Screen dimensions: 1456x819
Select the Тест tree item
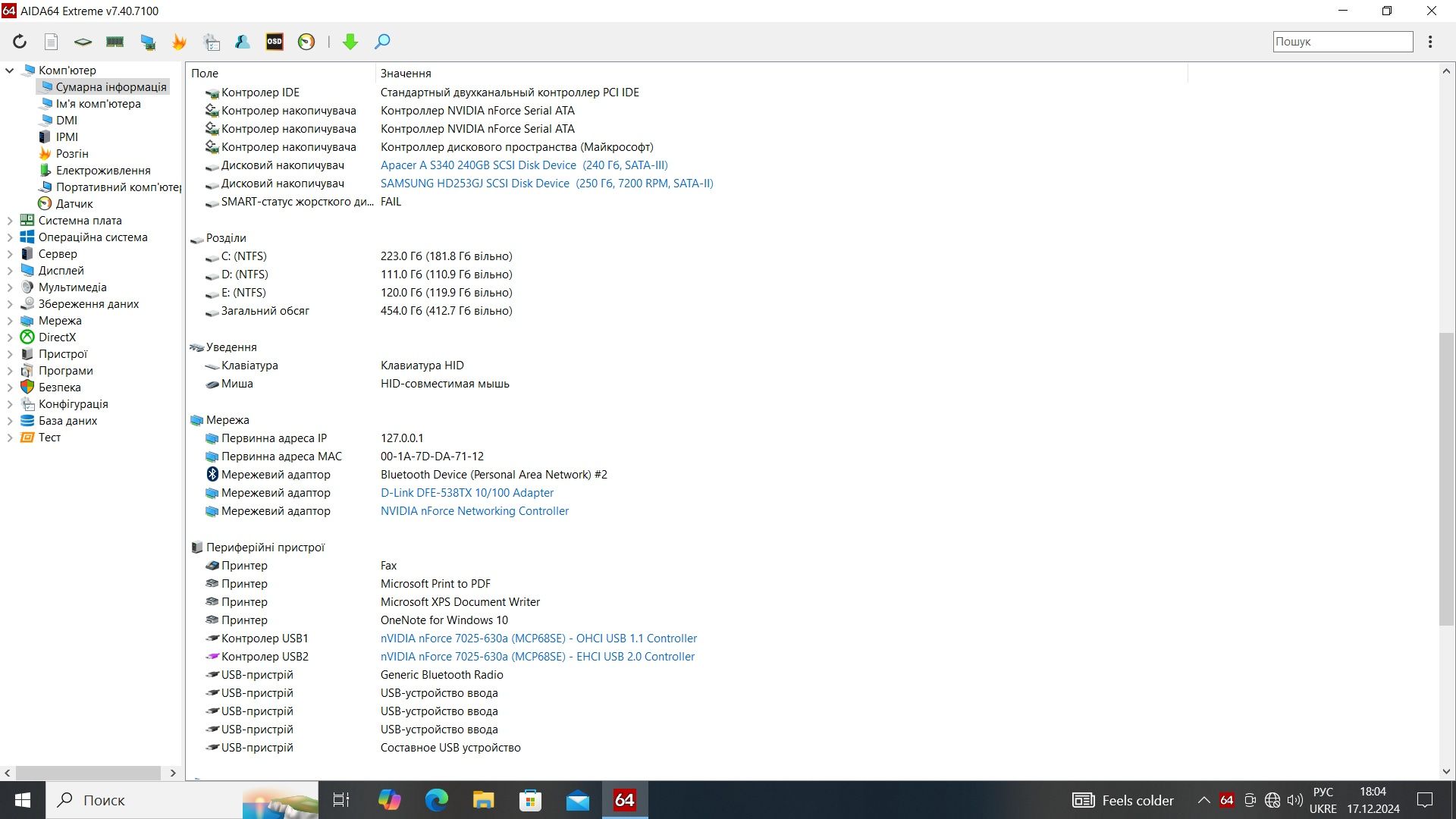point(50,438)
